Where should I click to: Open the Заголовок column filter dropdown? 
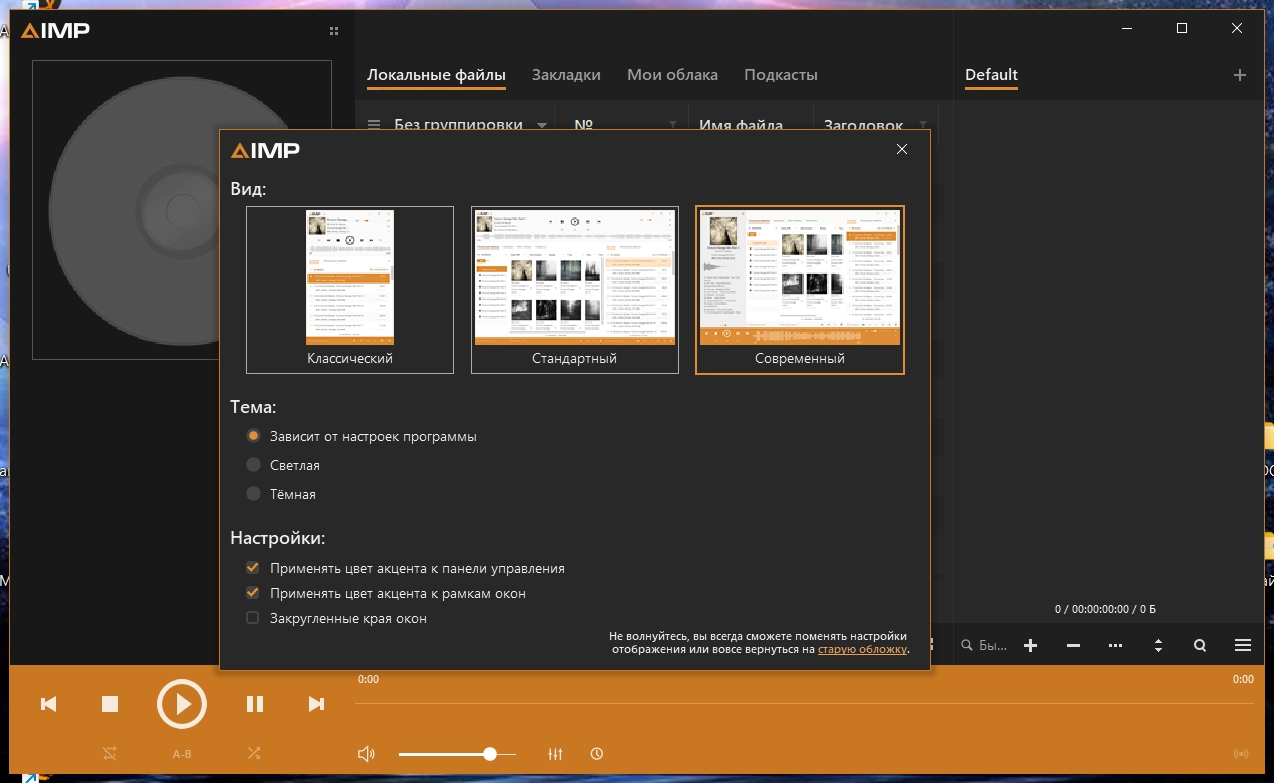point(921,125)
